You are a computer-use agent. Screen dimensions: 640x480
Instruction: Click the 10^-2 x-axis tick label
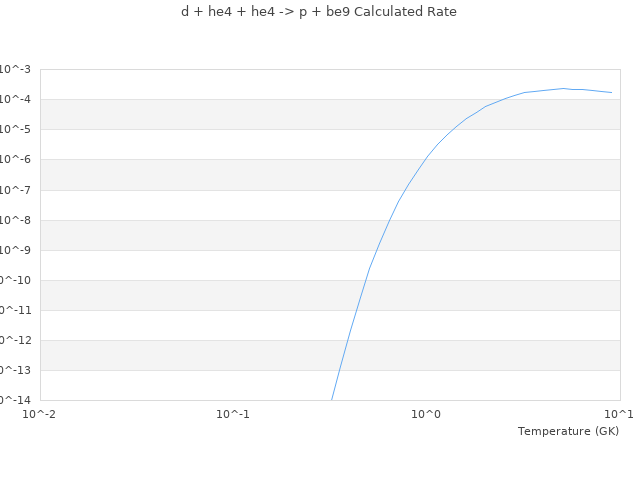tap(40, 414)
